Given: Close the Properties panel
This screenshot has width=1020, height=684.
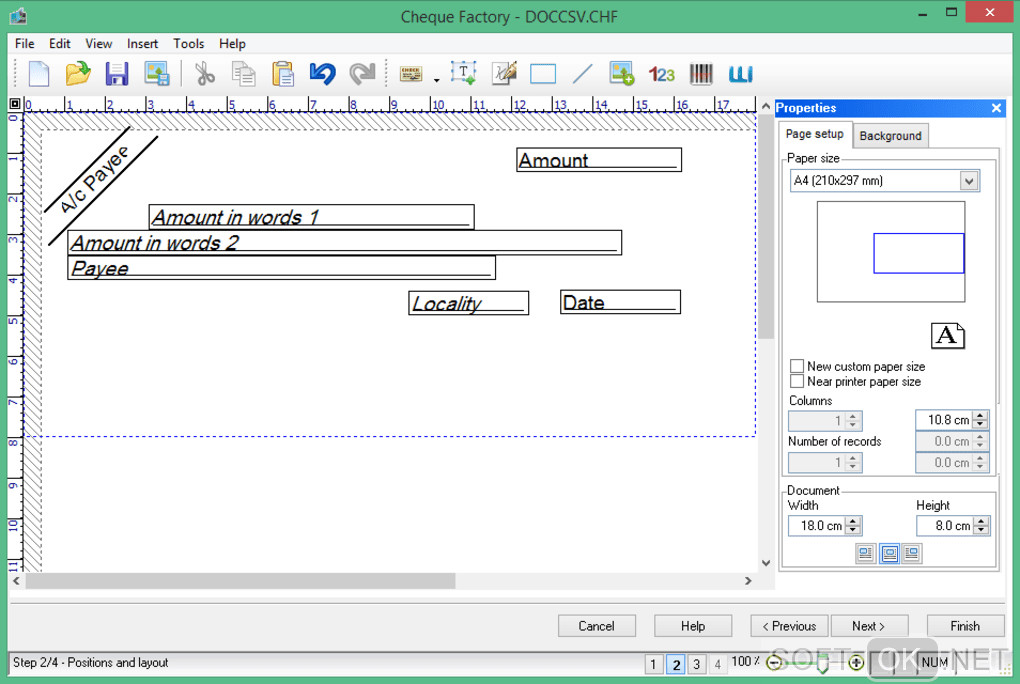Looking at the screenshot, I should (996, 108).
